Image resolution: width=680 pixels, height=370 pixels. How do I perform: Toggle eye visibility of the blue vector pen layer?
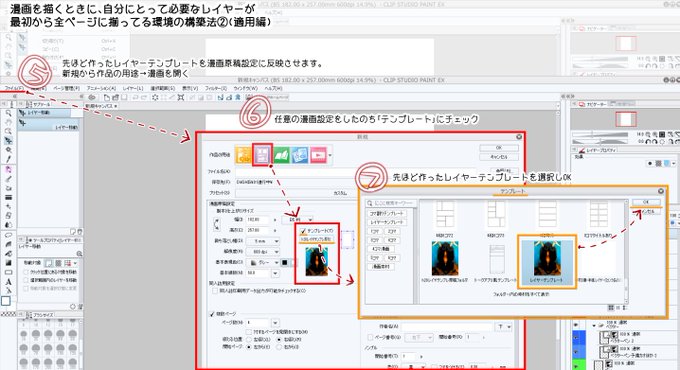coord(576,337)
